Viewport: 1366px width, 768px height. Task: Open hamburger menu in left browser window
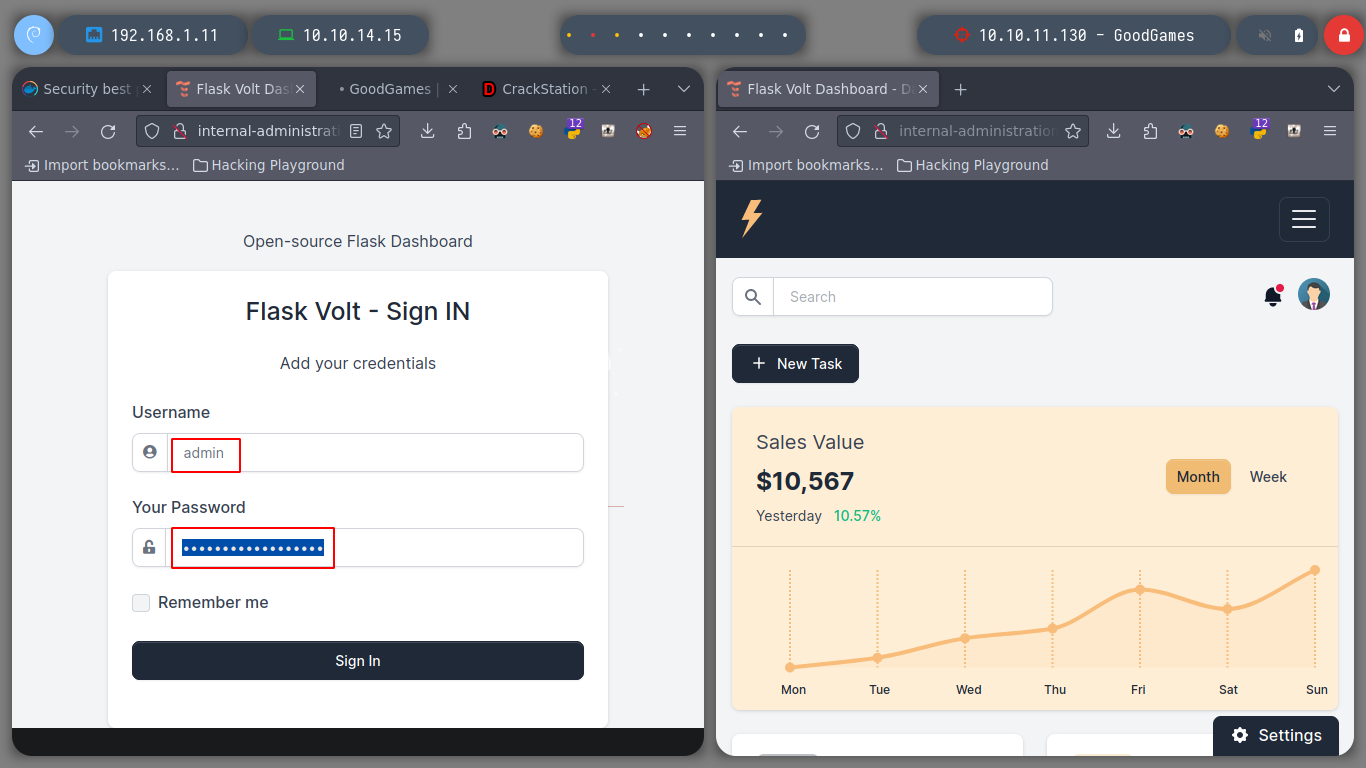[680, 131]
